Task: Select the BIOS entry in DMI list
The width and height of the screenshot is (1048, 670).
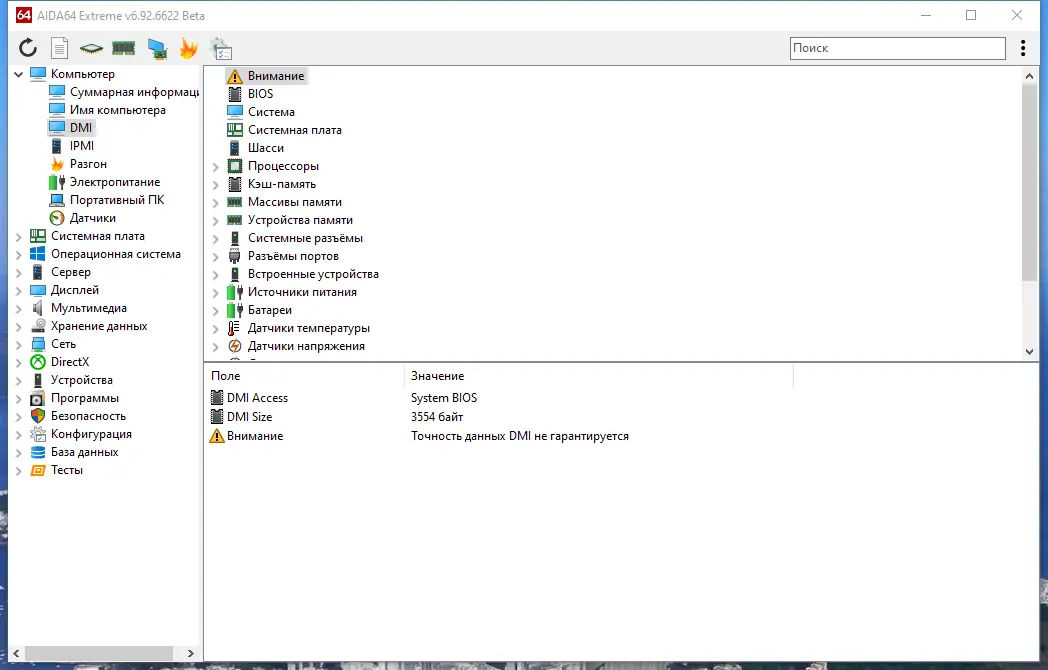Action: [260, 94]
